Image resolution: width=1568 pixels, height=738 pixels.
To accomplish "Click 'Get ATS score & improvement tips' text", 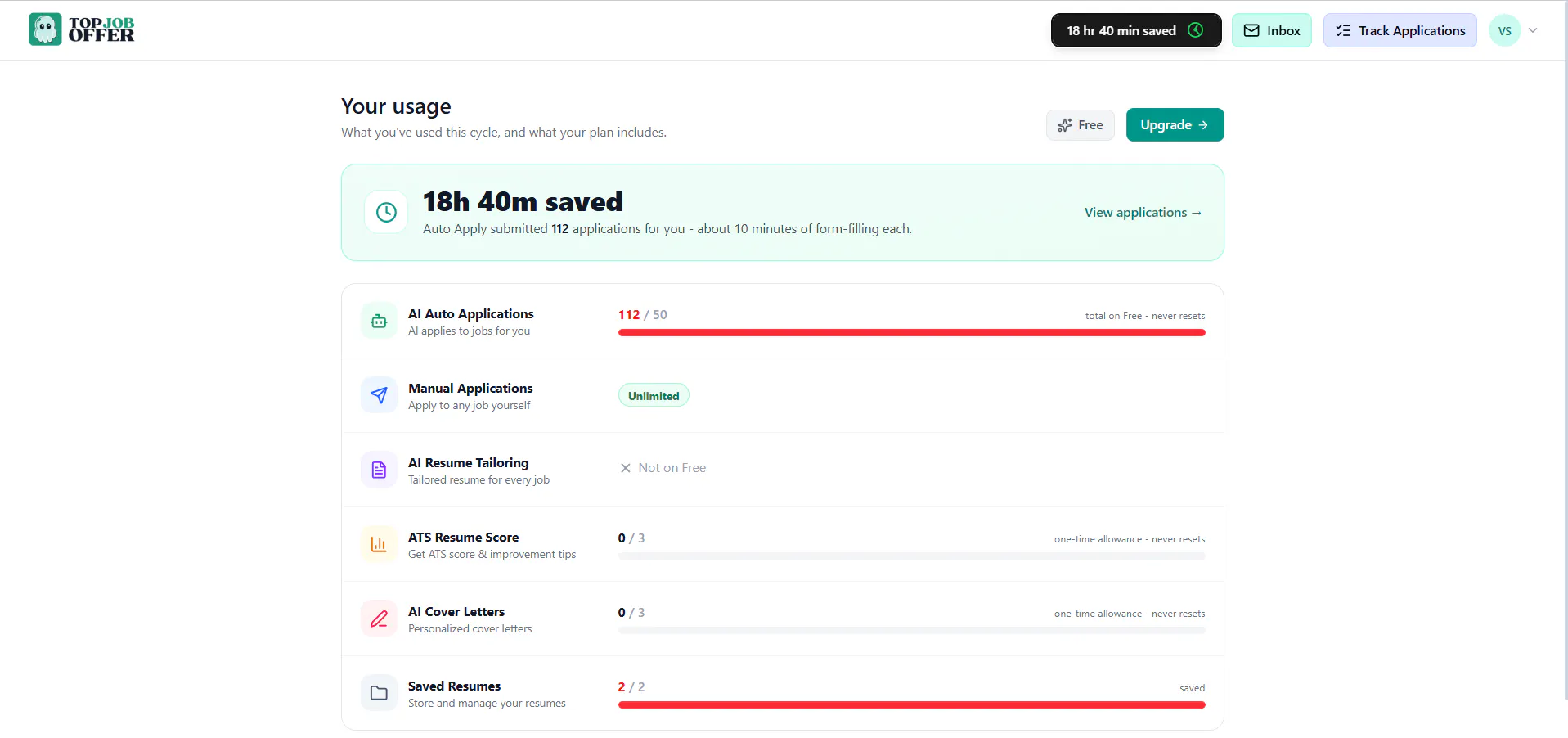I will [492, 554].
